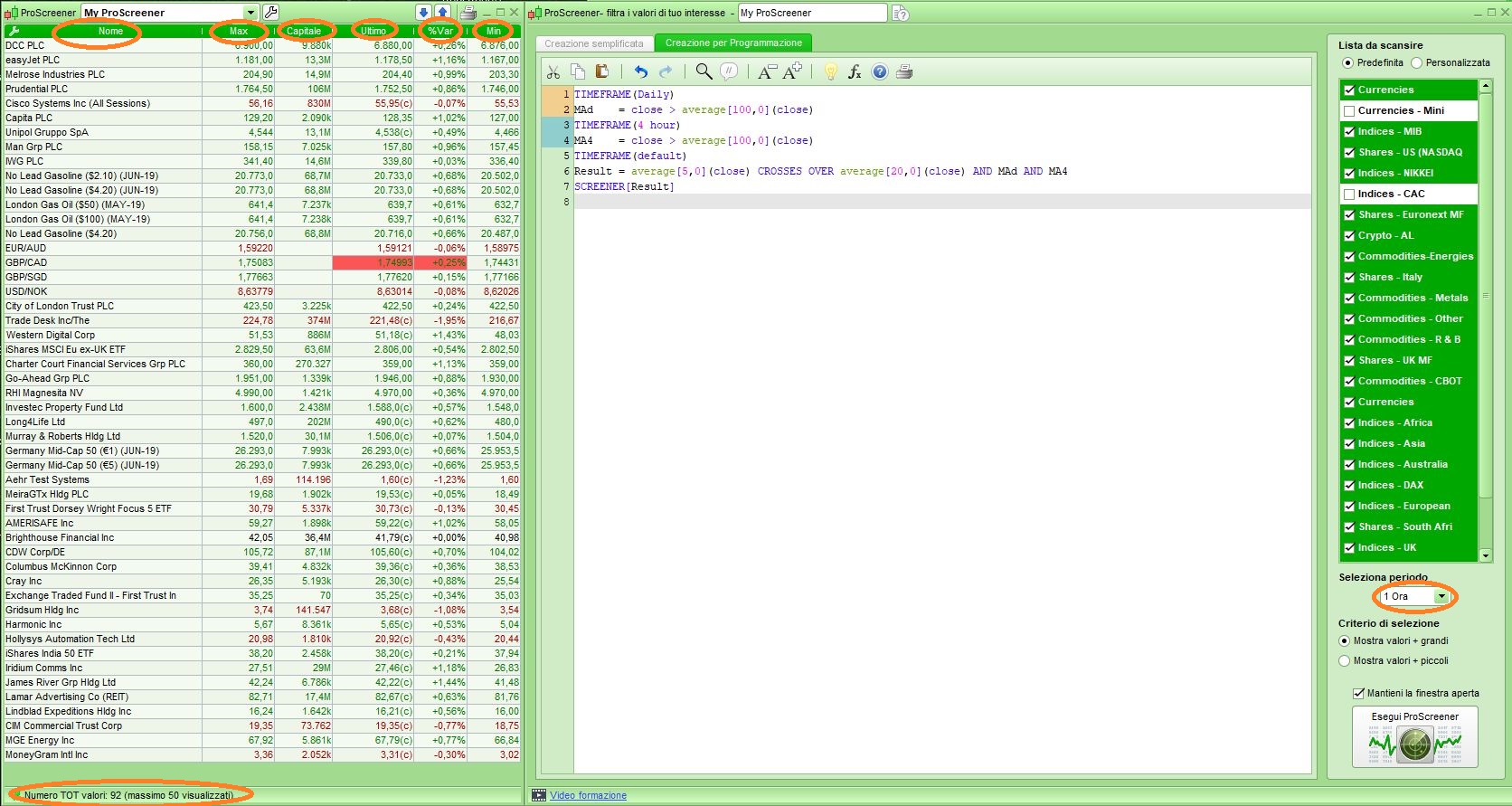Click the cut scissors icon in editor toolbar
This screenshot has width=1512, height=806.
click(553, 72)
